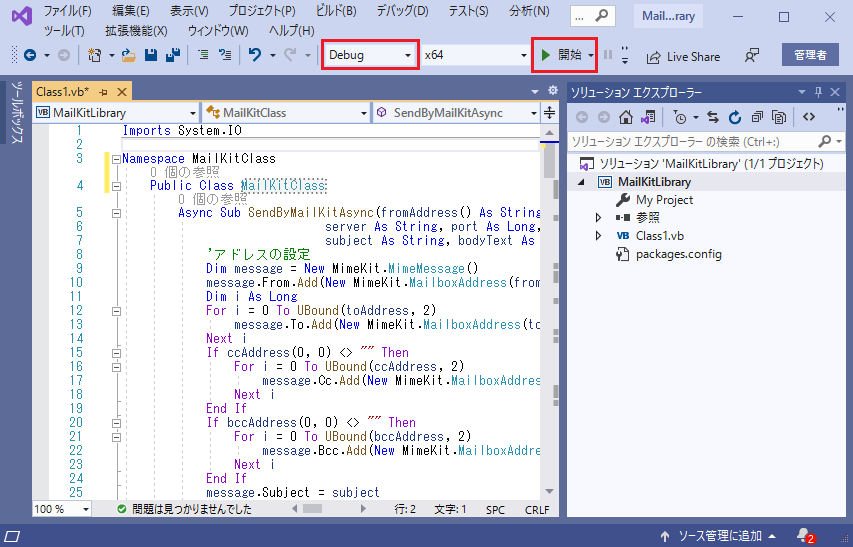Click the Navigate Backward arrow icon

tap(30, 55)
